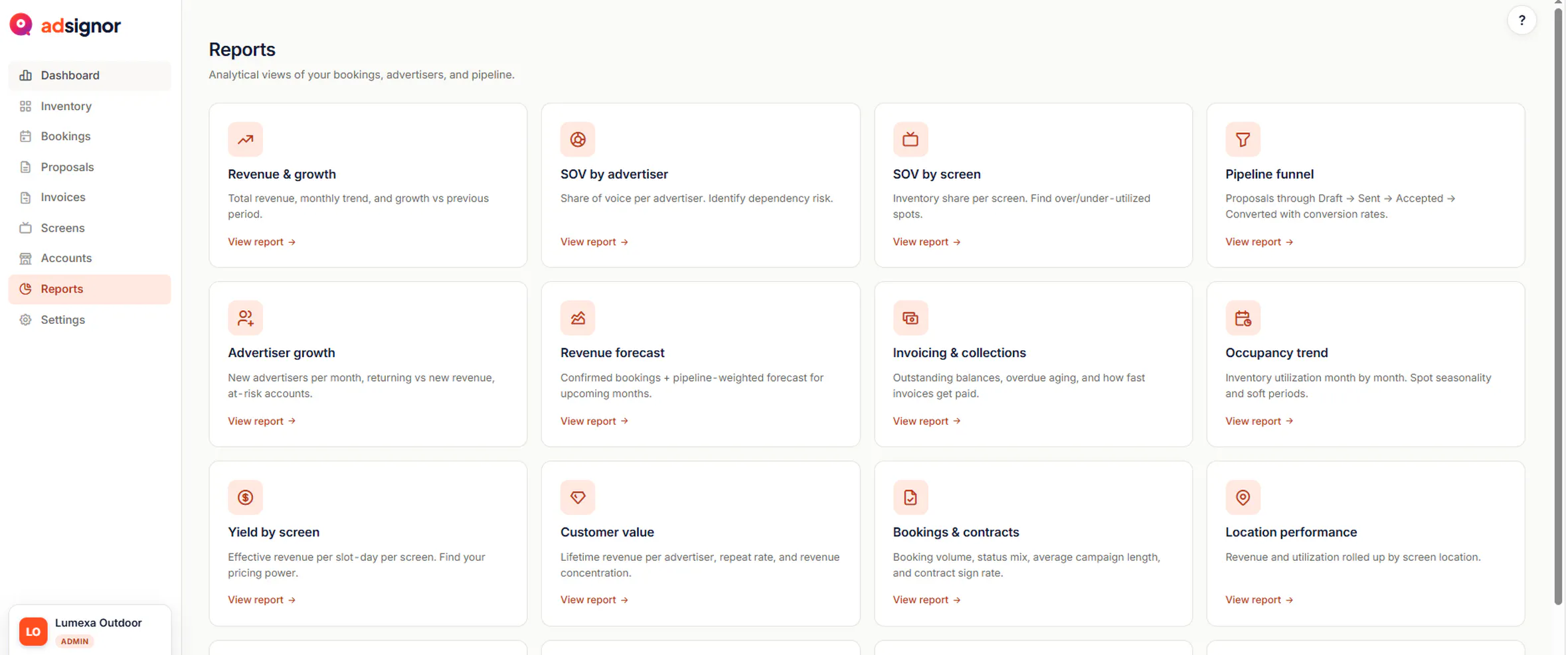
Task: Go to Accounts in the sidebar
Action: pyautogui.click(x=90, y=258)
